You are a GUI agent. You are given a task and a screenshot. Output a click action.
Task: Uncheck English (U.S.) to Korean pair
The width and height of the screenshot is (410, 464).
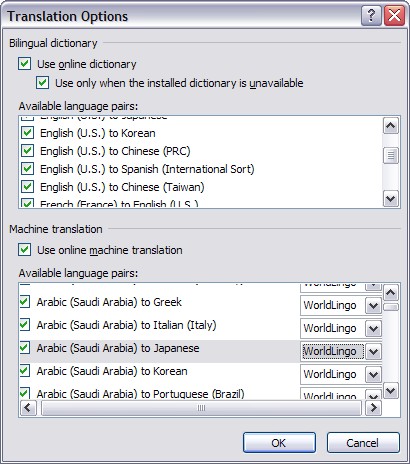click(x=27, y=133)
